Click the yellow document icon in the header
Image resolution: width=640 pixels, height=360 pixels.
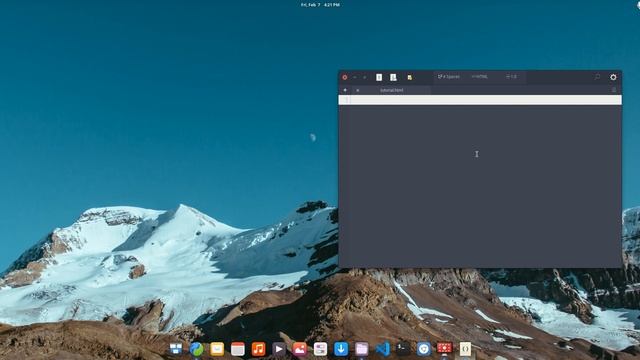point(409,77)
